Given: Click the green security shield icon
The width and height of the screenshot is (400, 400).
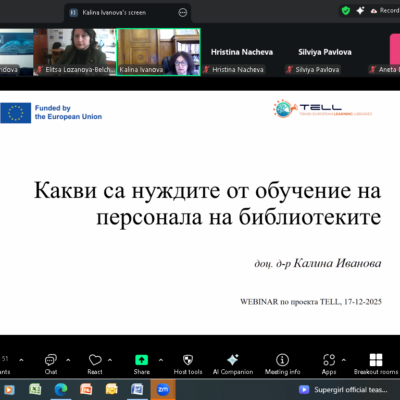Looking at the screenshot, I should (346, 11).
